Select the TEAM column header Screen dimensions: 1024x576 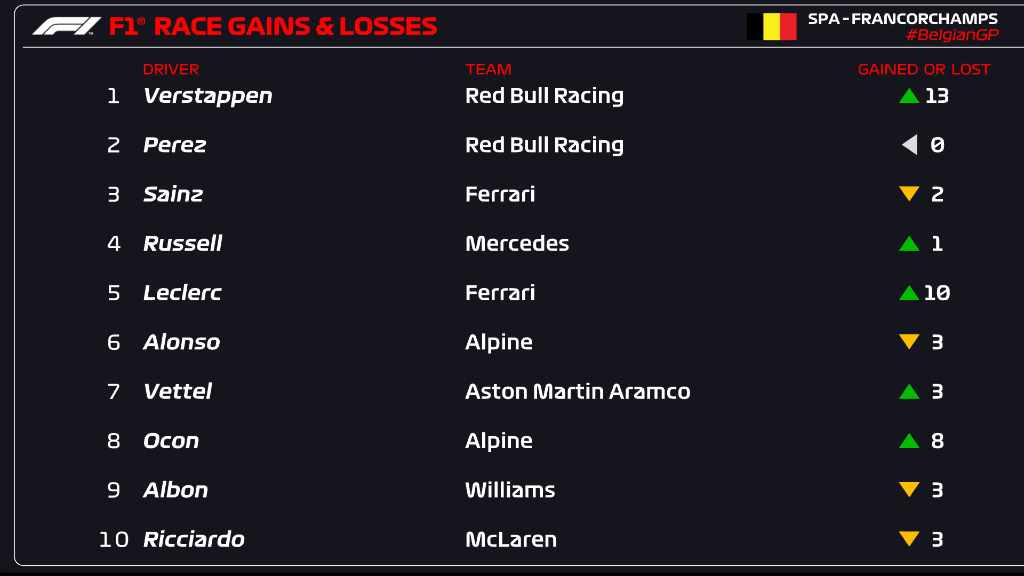coord(488,69)
